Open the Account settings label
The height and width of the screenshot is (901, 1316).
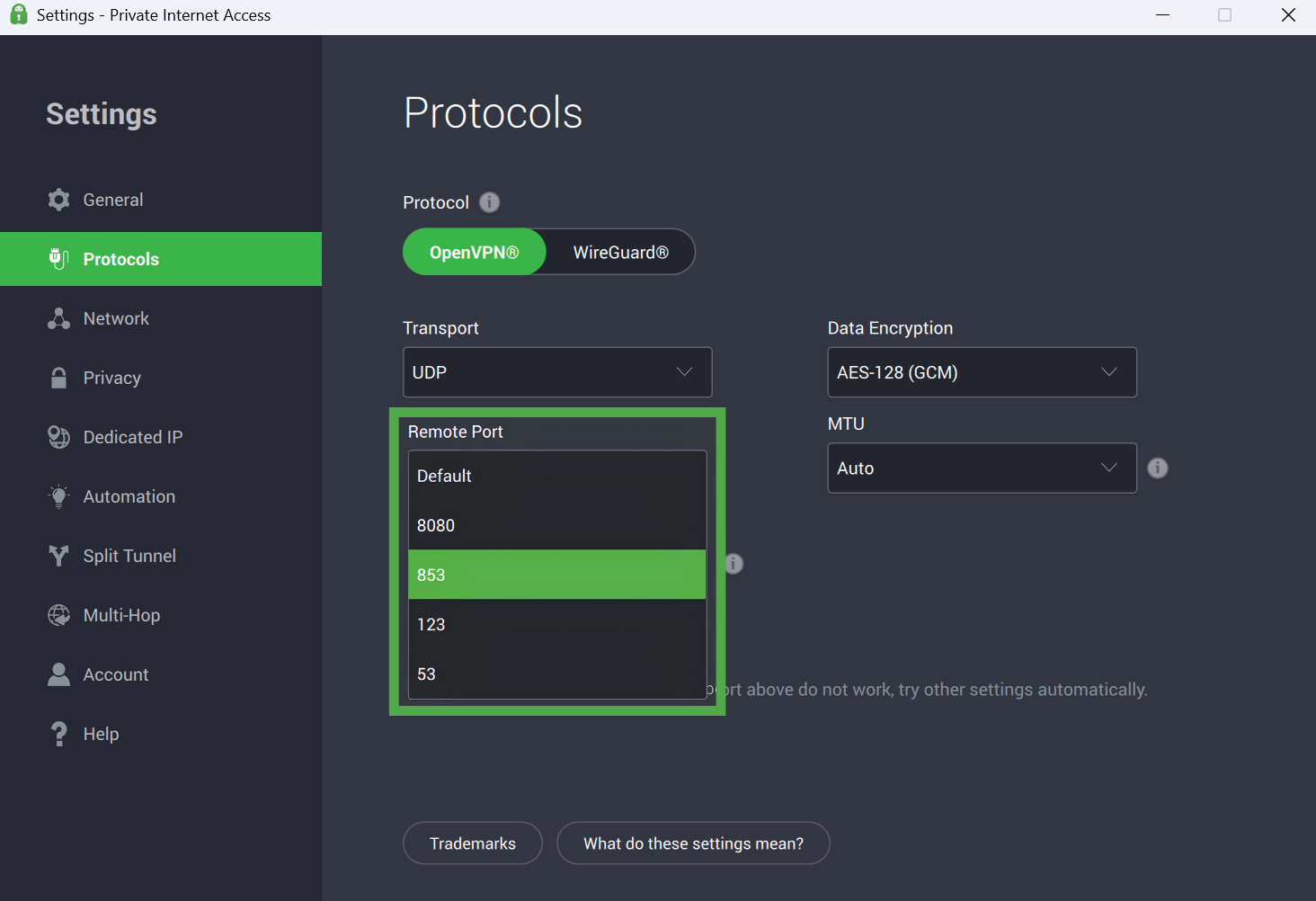116,674
